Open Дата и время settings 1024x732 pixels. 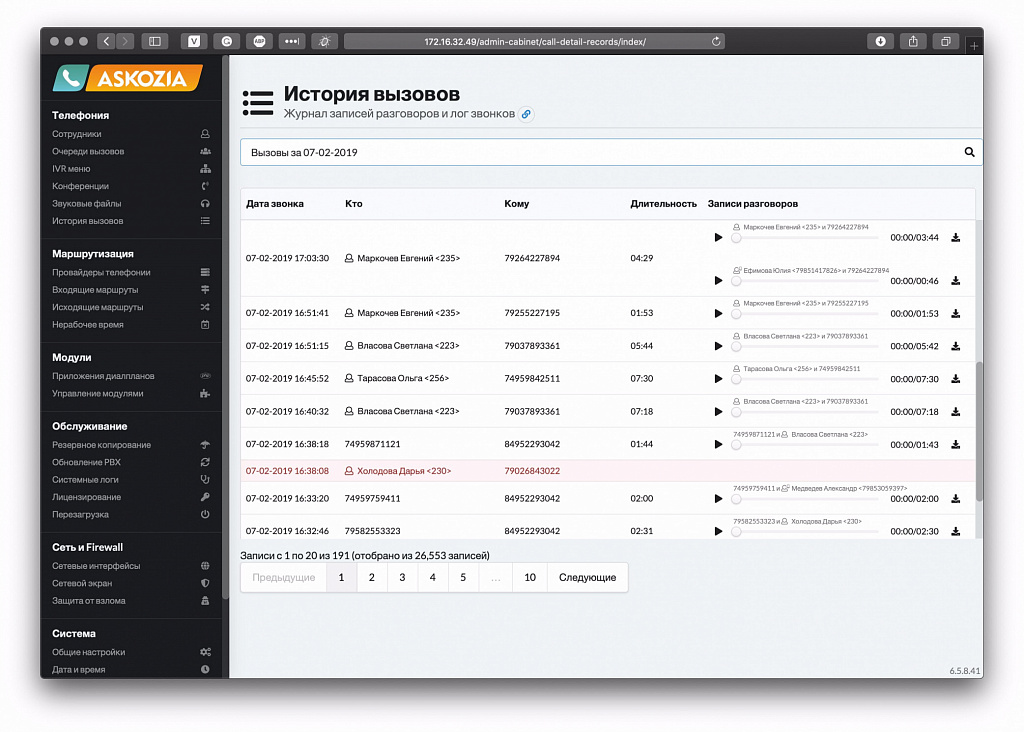pyautogui.click(x=78, y=669)
